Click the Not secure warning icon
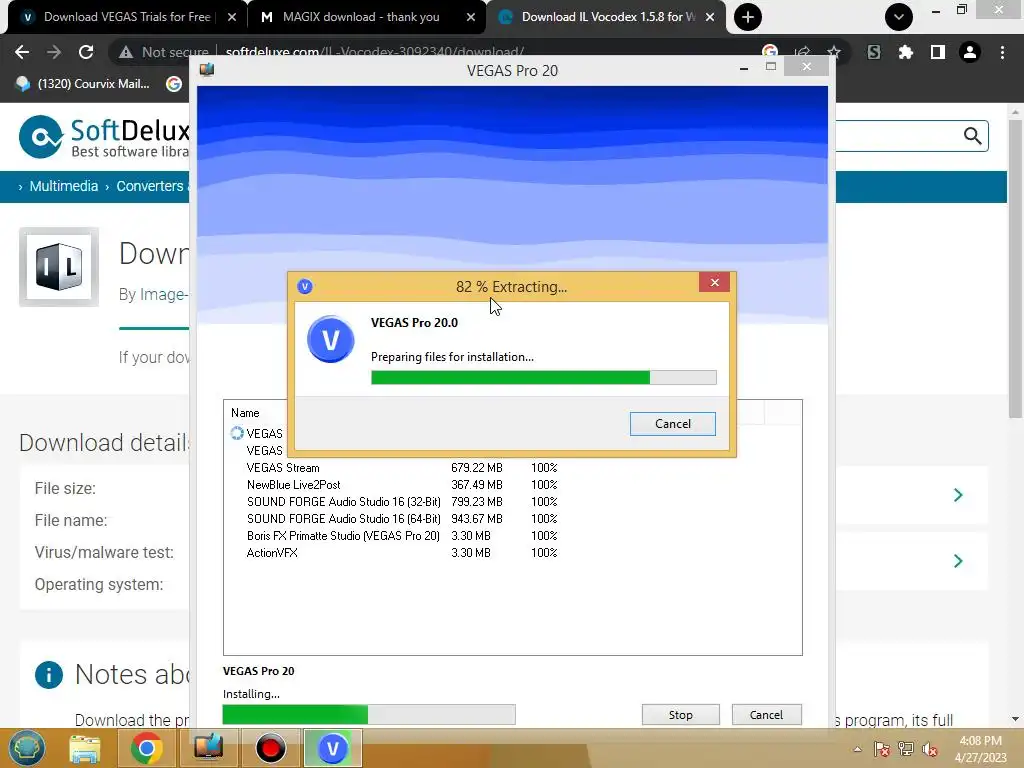 click(126, 52)
